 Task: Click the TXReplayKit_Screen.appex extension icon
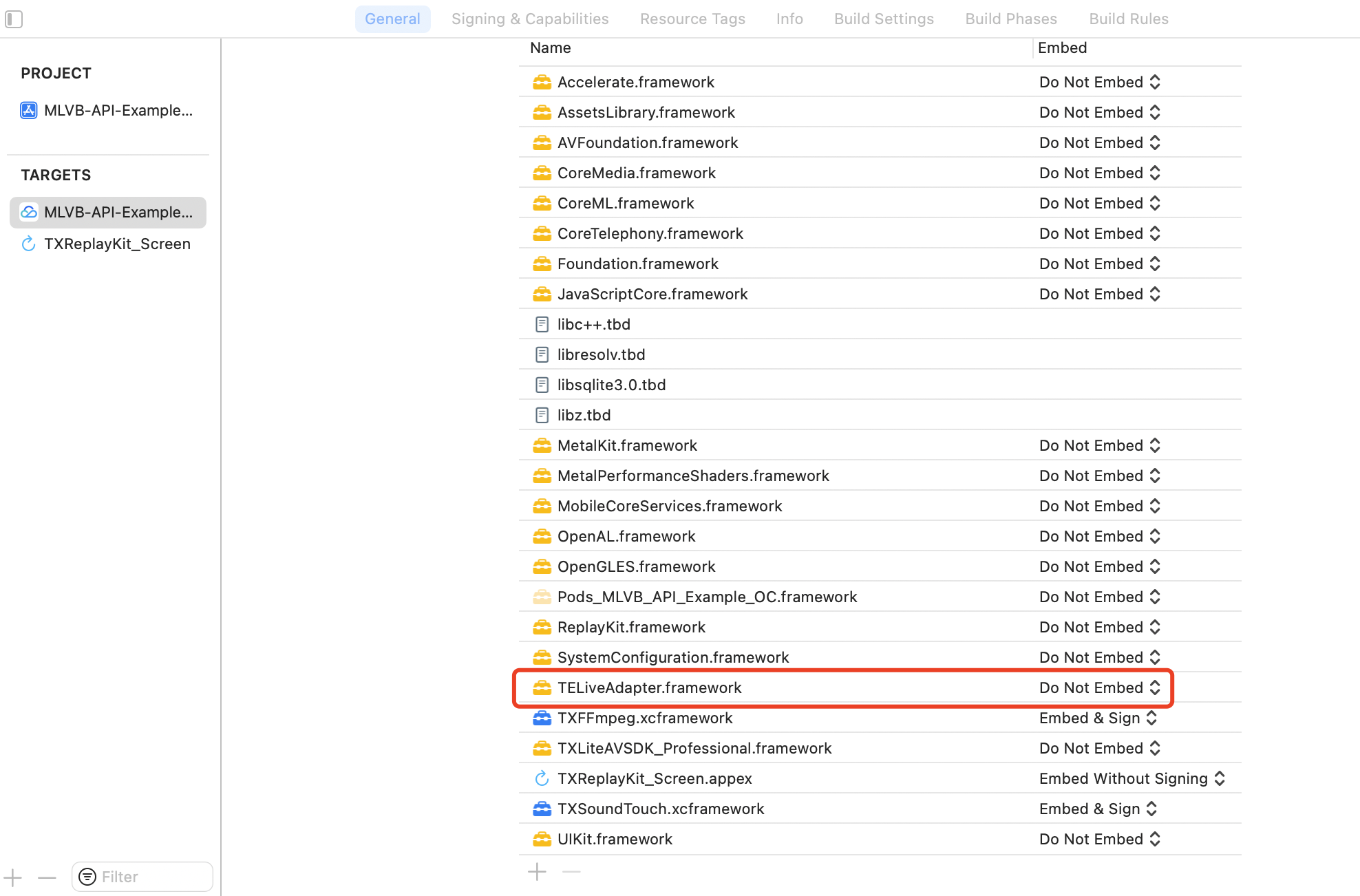pos(542,778)
